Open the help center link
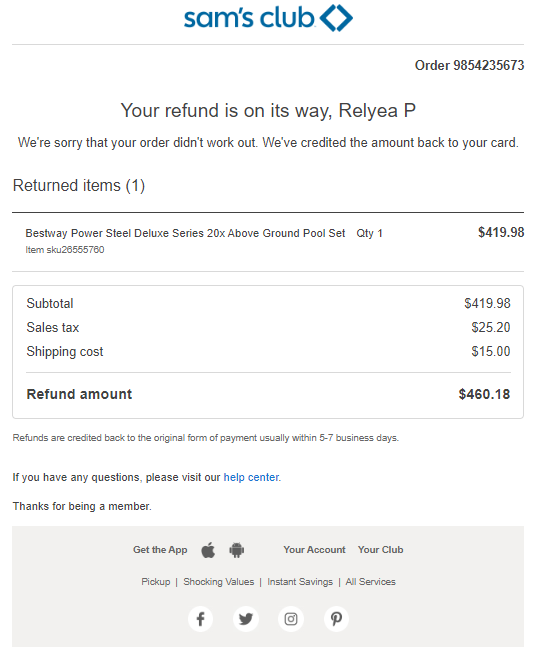 tap(251, 477)
